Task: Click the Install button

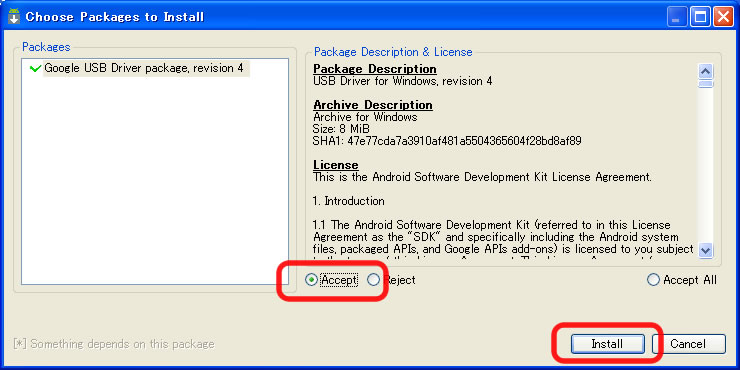Action: [x=607, y=344]
